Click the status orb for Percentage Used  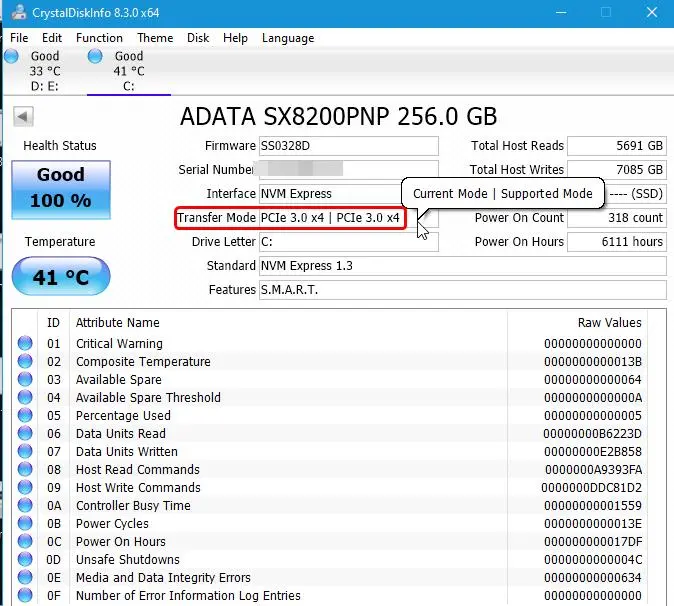[25, 415]
